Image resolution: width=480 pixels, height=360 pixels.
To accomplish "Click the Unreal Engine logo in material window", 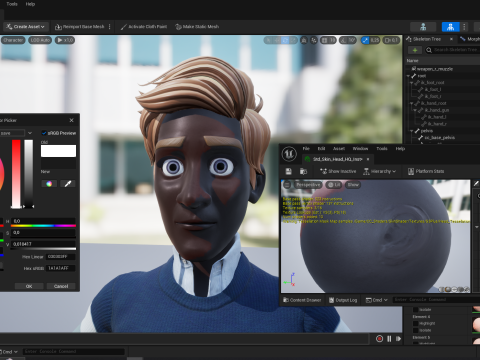I will (289, 154).
